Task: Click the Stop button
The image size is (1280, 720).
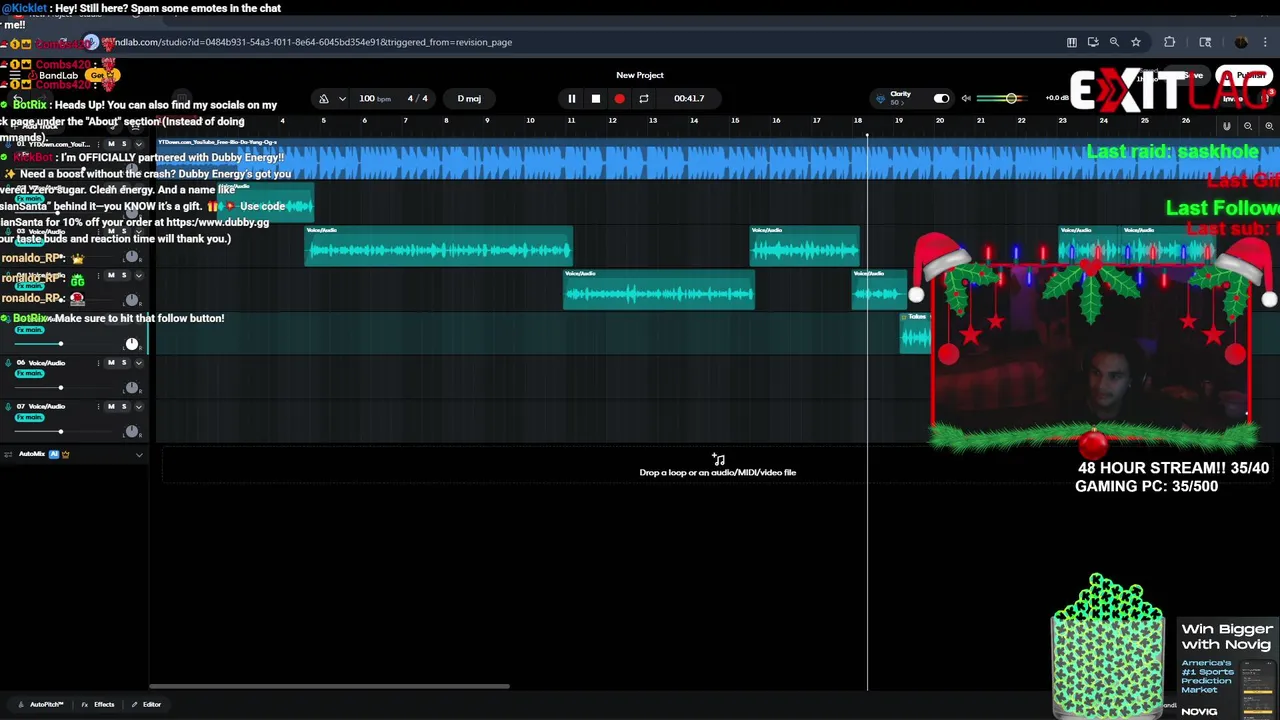Action: (x=595, y=98)
